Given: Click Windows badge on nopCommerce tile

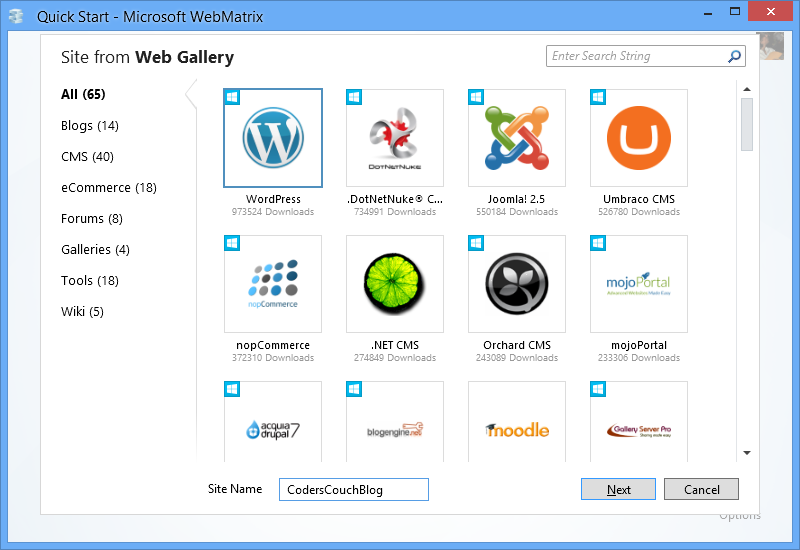Looking at the screenshot, I should 232,243.
